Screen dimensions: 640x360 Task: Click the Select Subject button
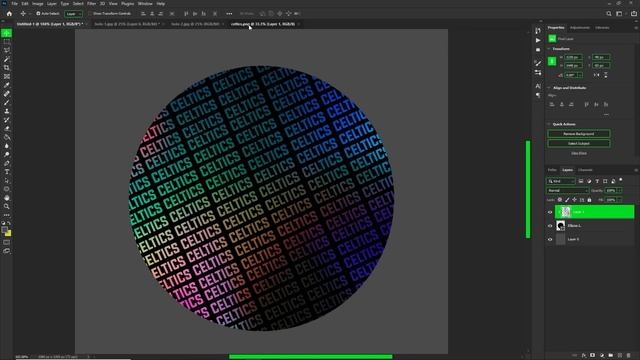point(579,144)
